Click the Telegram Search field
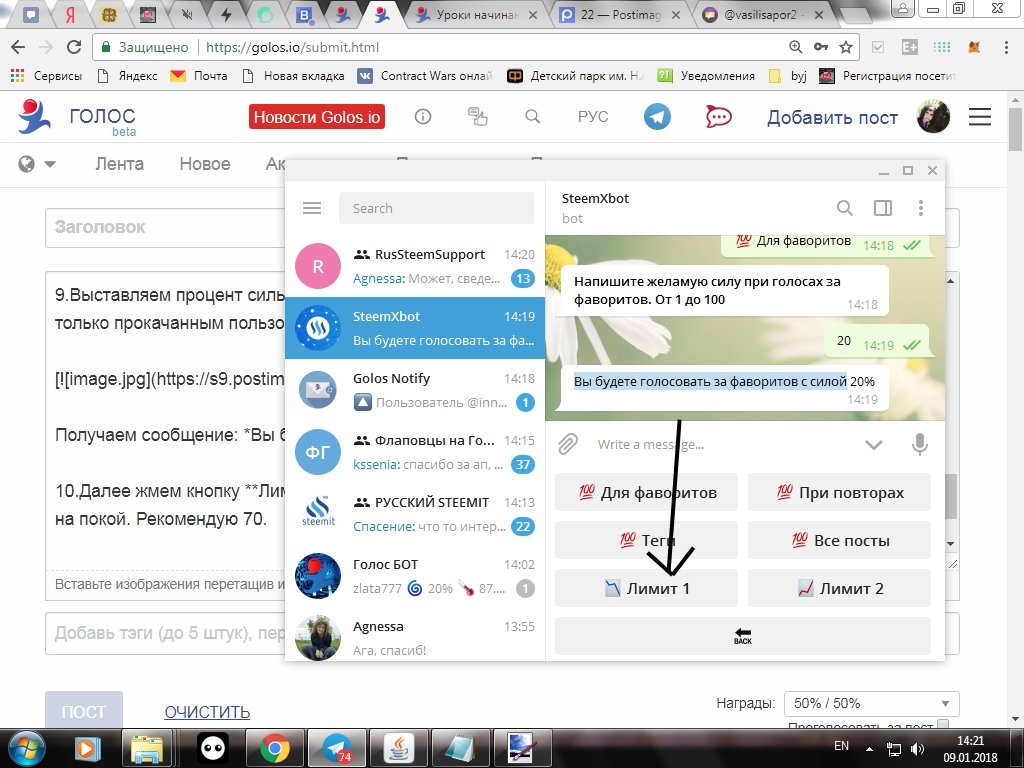 tap(436, 208)
